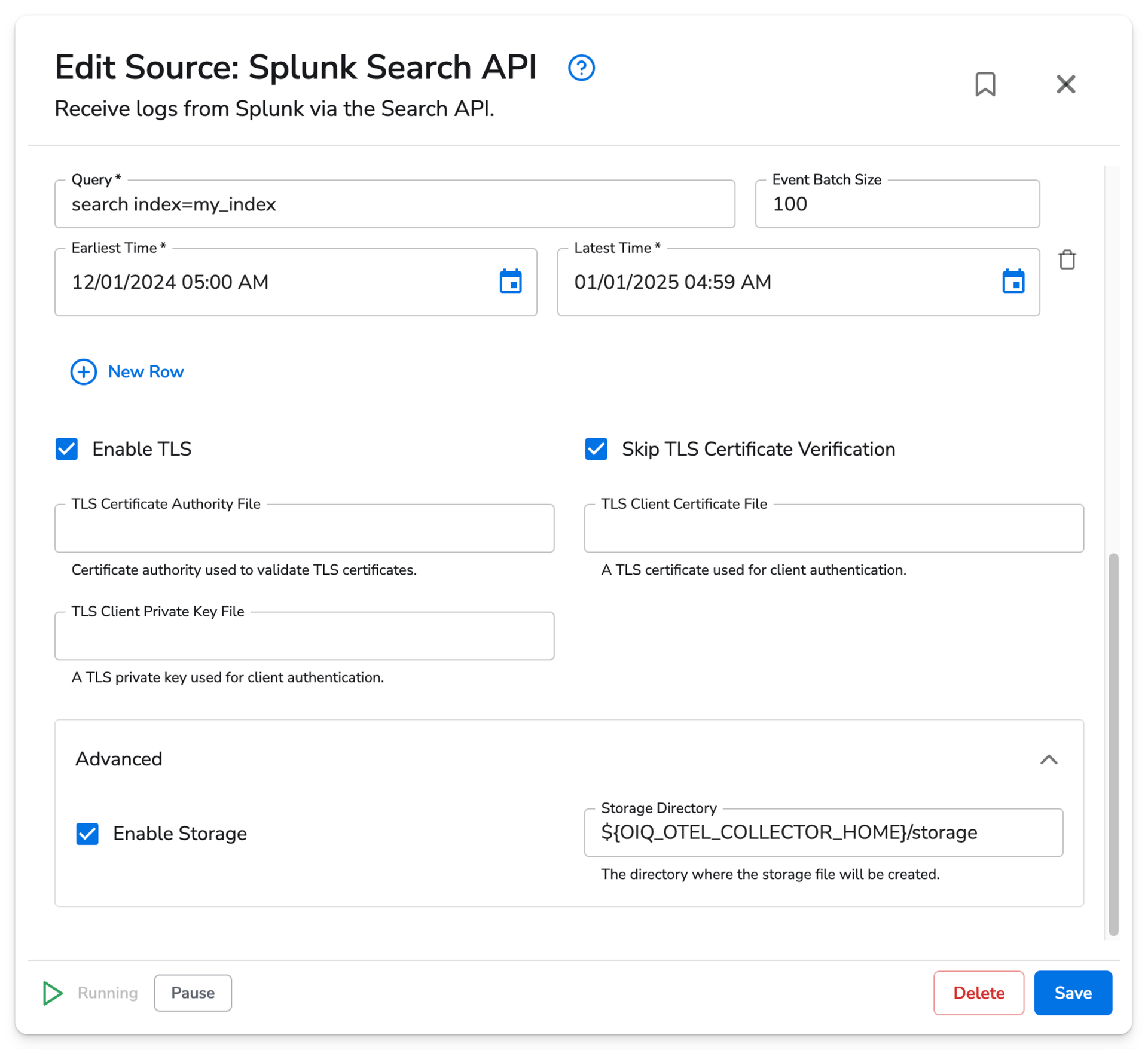Click the calendar icon for Latest Time
The image size is (1148, 1050).
1013,281
